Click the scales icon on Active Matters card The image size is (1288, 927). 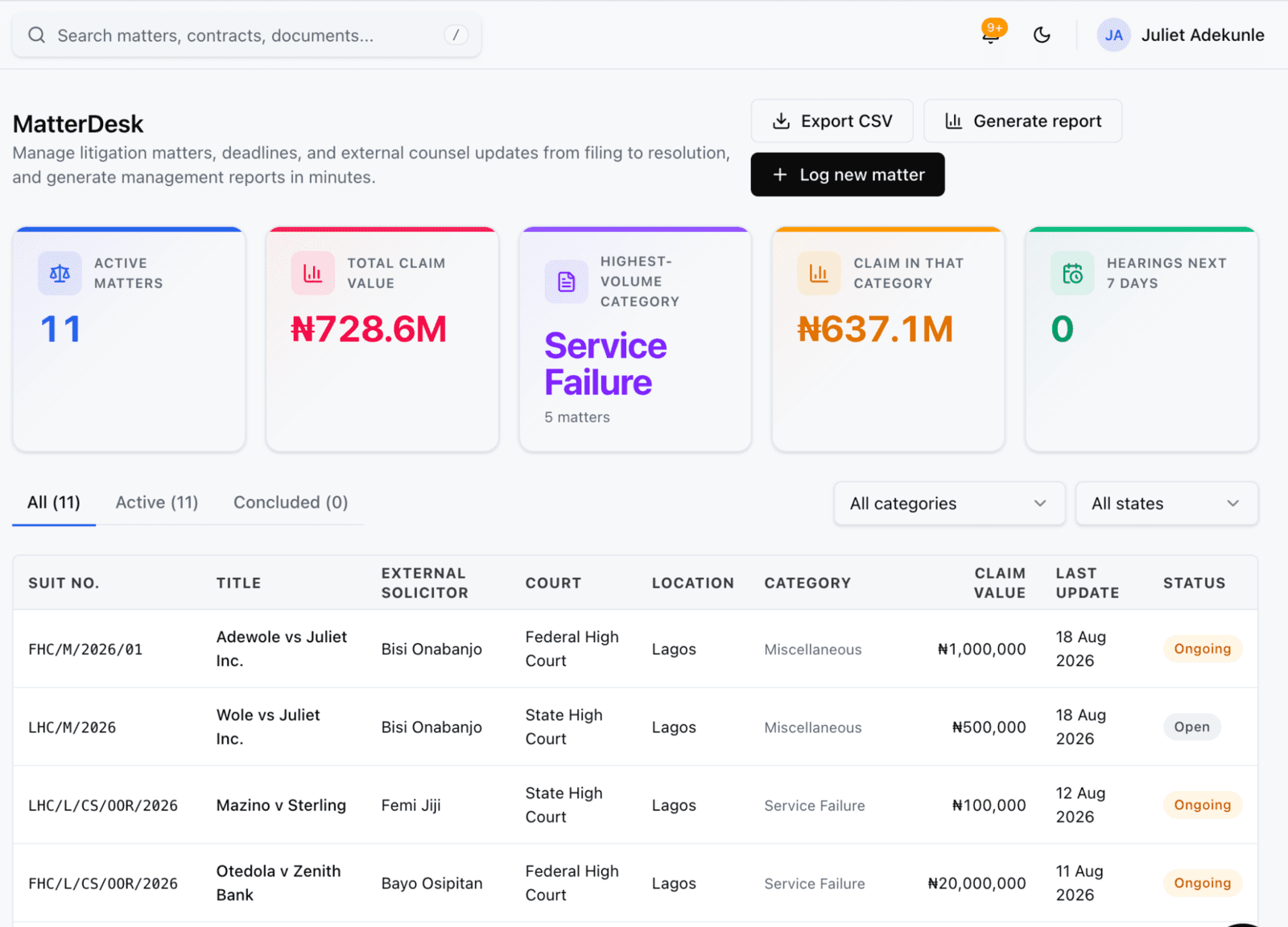pos(60,274)
